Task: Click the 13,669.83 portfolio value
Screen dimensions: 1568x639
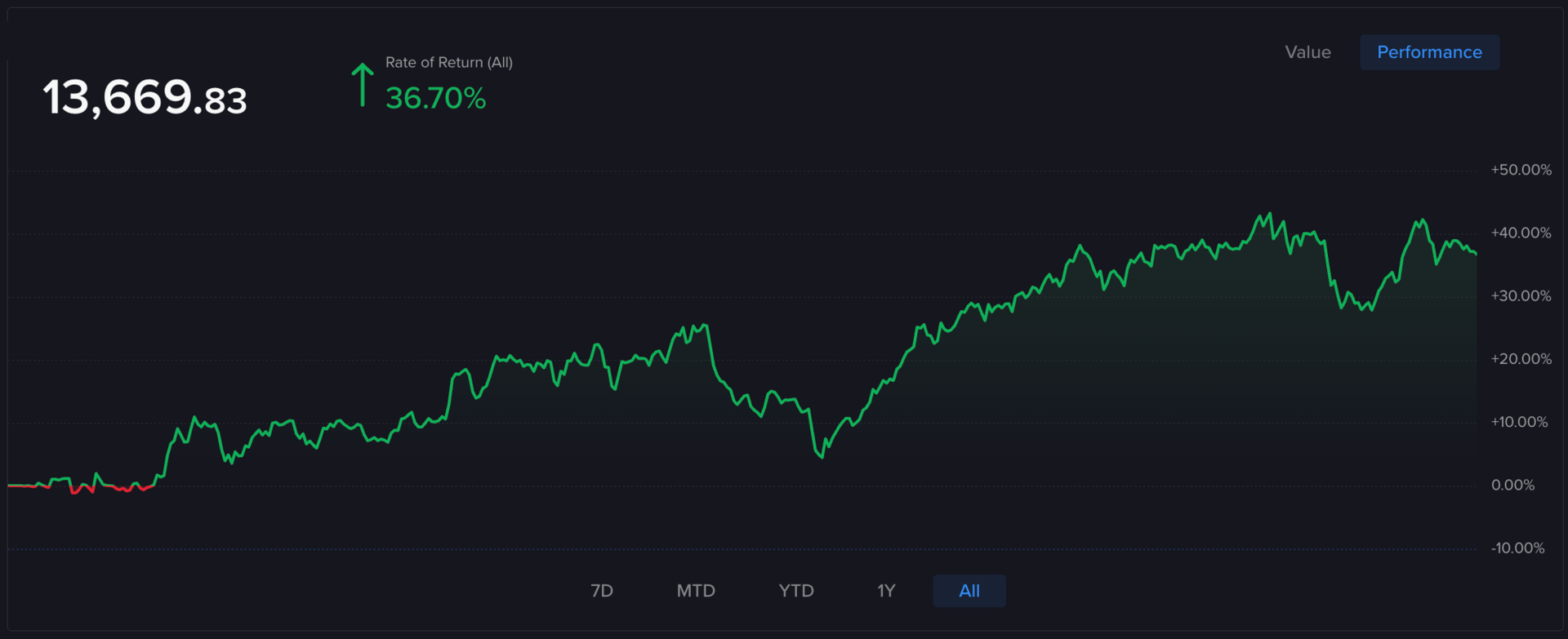Action: [x=145, y=98]
